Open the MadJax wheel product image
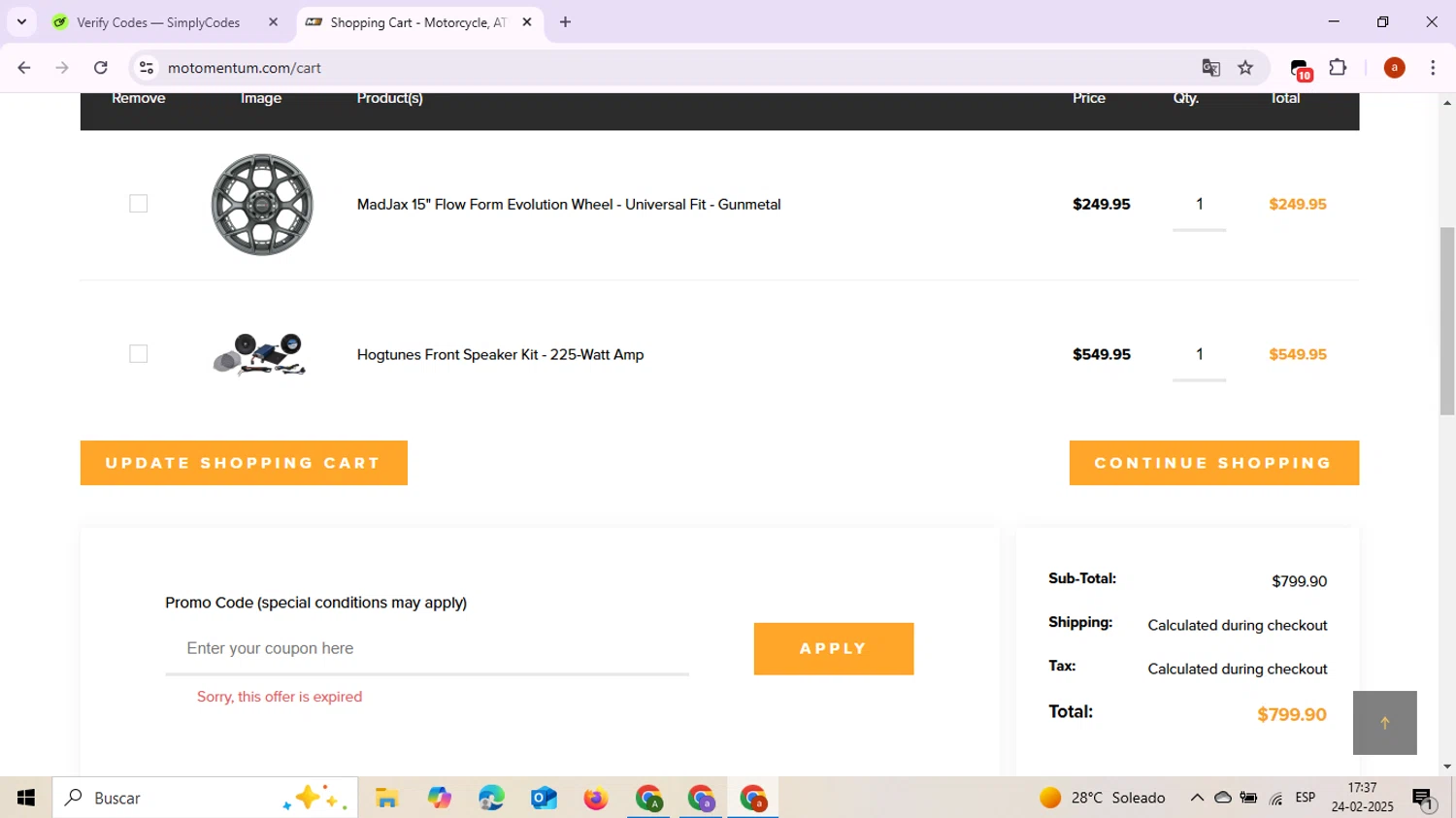This screenshot has width=1456, height=818. (x=262, y=205)
